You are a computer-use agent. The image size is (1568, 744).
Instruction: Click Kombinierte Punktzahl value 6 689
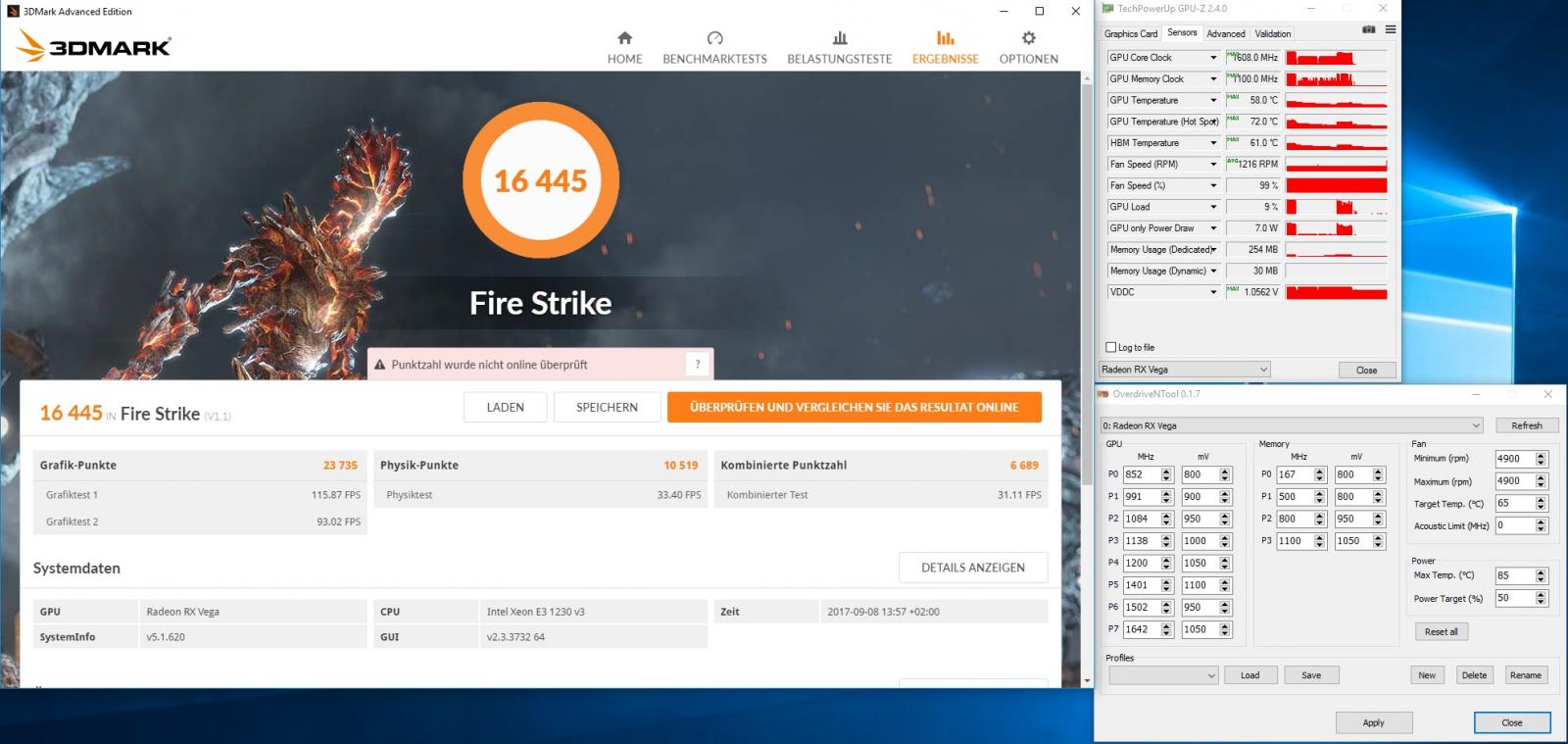coord(1024,466)
